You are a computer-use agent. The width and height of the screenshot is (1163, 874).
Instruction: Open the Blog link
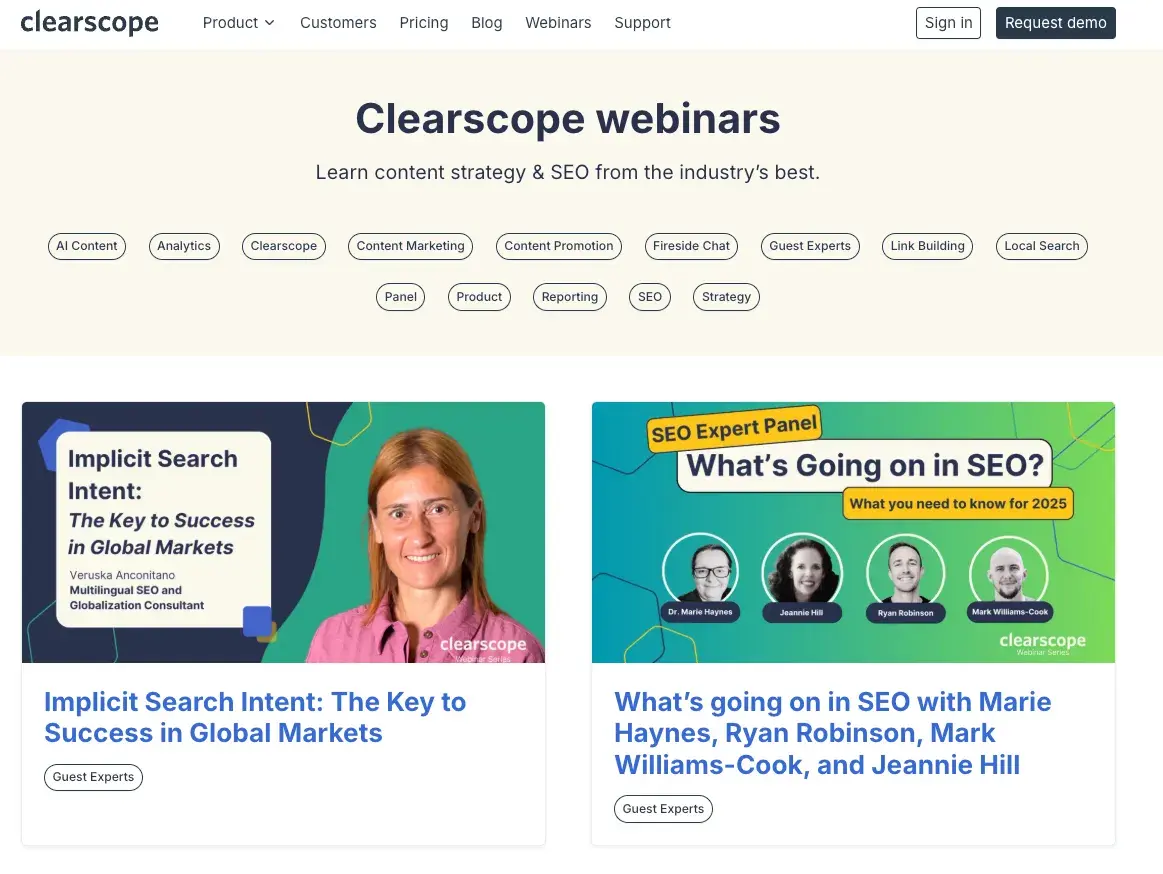click(487, 23)
